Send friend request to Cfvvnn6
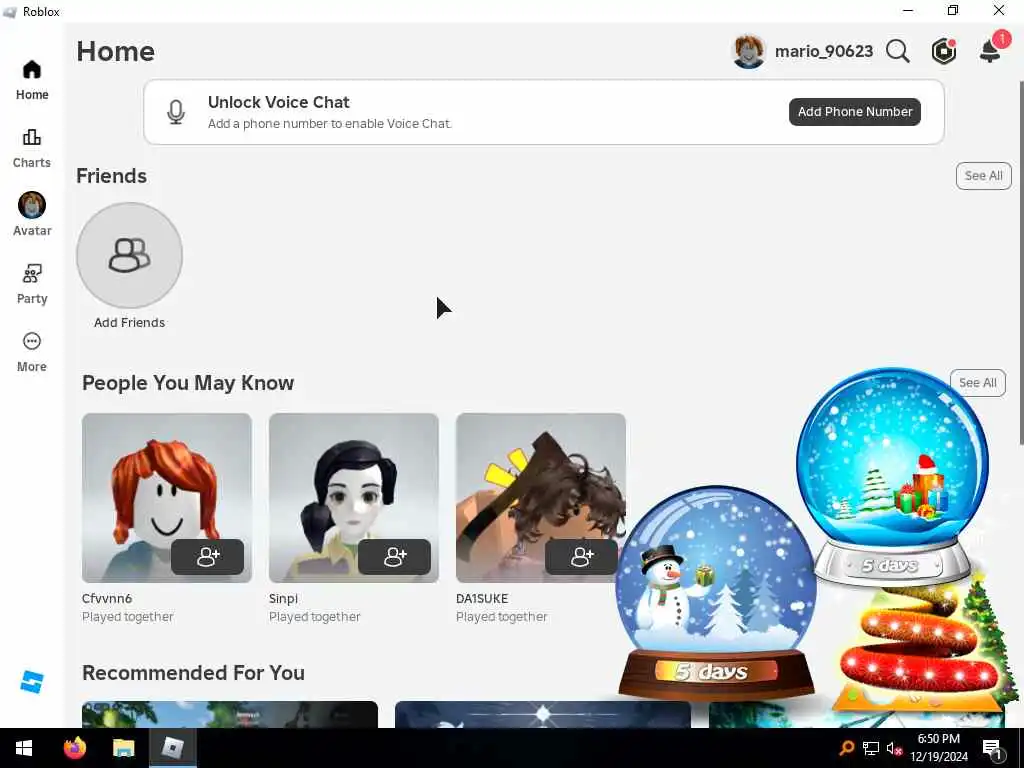The height and width of the screenshot is (768, 1024). (208, 557)
